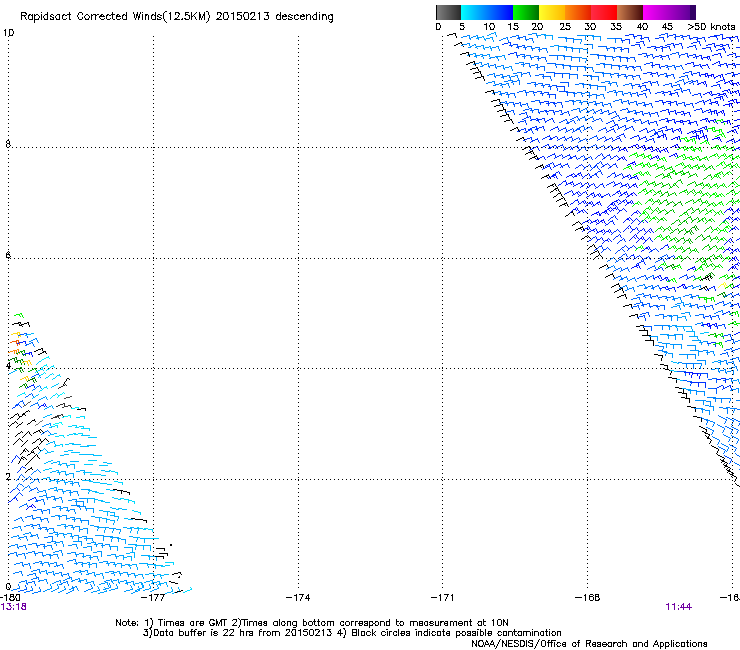The width and height of the screenshot is (740, 650).
Task: Click the brown 35-40 knots legend swatch
Action: click(630, 12)
